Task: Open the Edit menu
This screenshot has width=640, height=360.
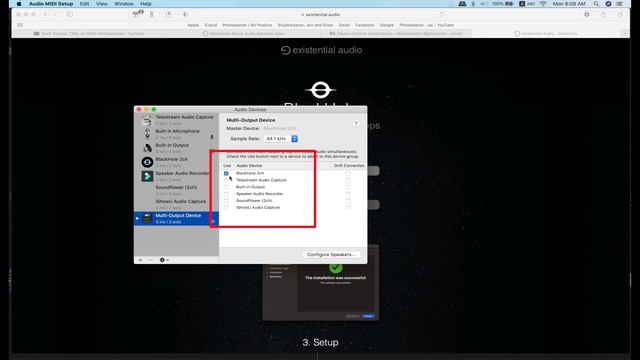Action: pyautogui.click(x=84, y=4)
